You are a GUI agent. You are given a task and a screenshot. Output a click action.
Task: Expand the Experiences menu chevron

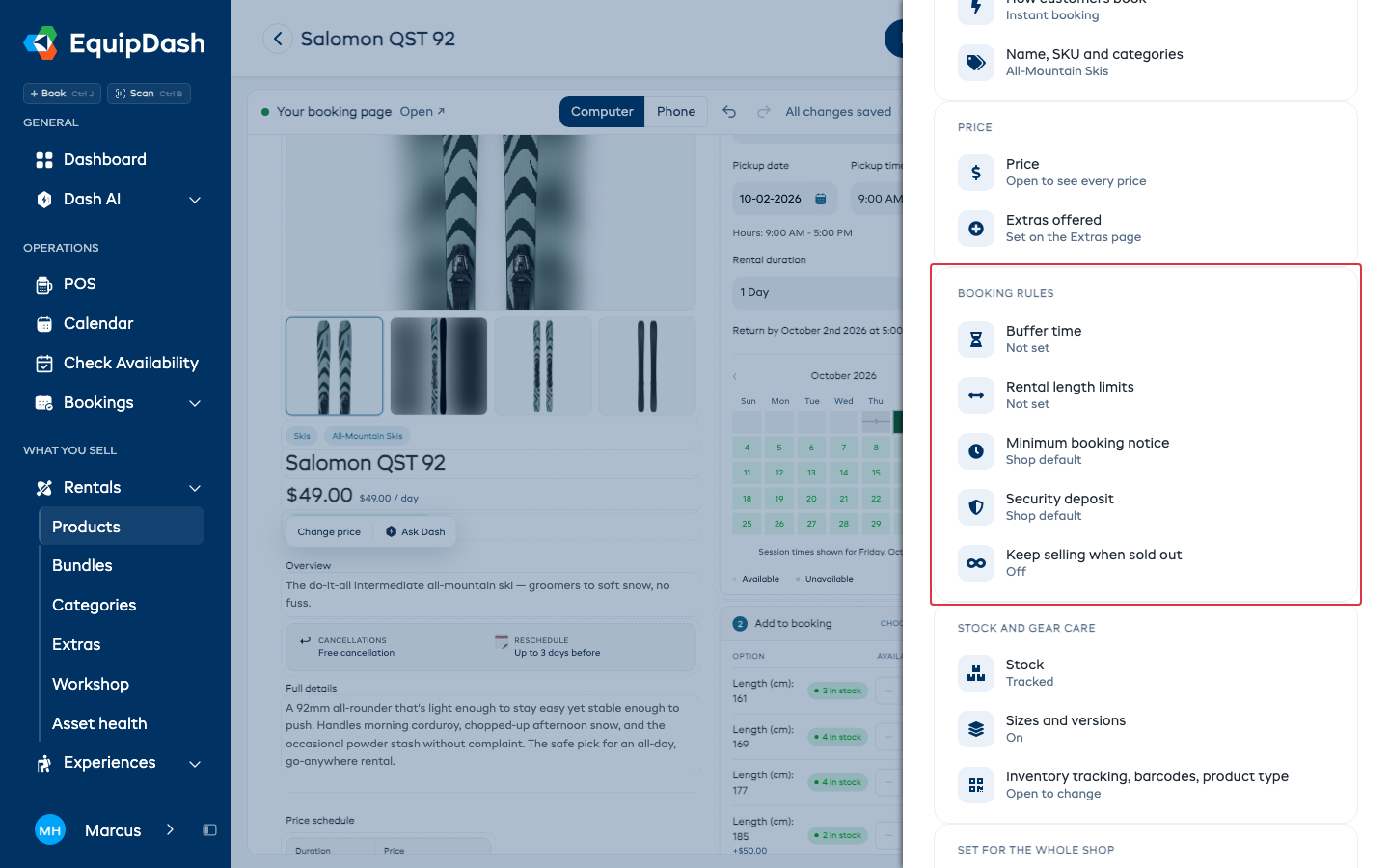pyautogui.click(x=195, y=764)
